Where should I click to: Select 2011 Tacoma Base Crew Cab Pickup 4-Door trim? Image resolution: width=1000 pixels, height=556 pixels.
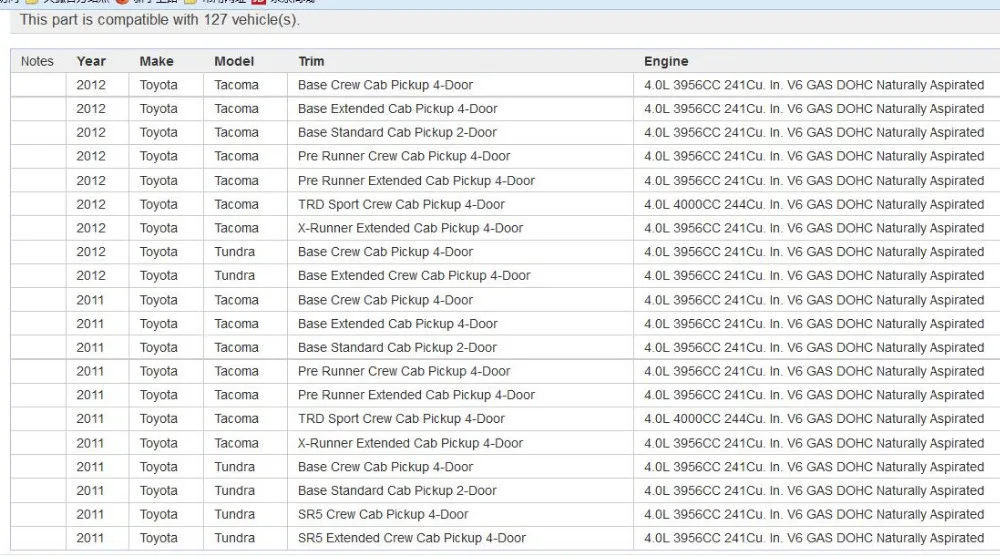click(x=385, y=300)
